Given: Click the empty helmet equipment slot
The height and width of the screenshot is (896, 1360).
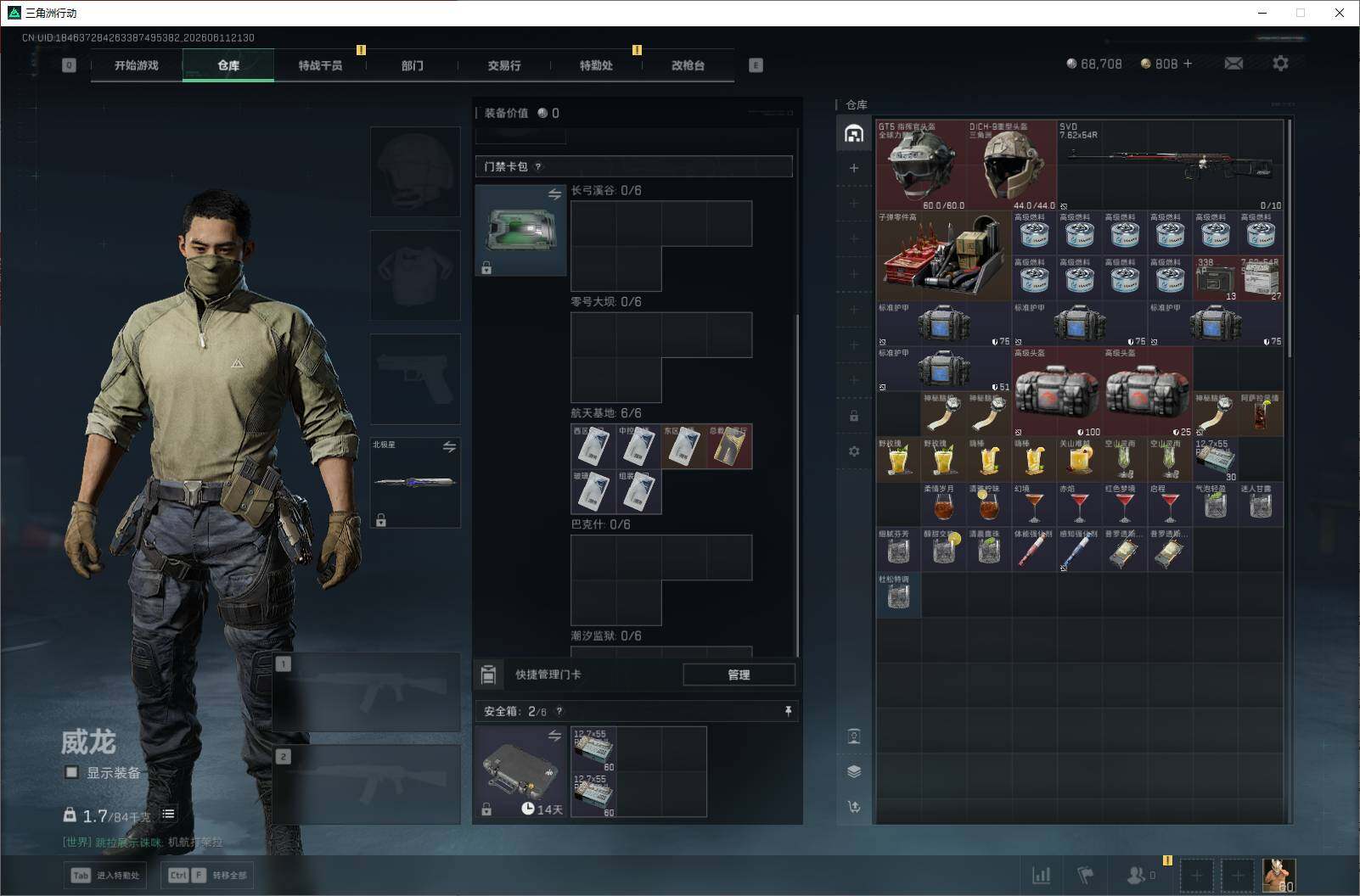Looking at the screenshot, I should tap(415, 171).
